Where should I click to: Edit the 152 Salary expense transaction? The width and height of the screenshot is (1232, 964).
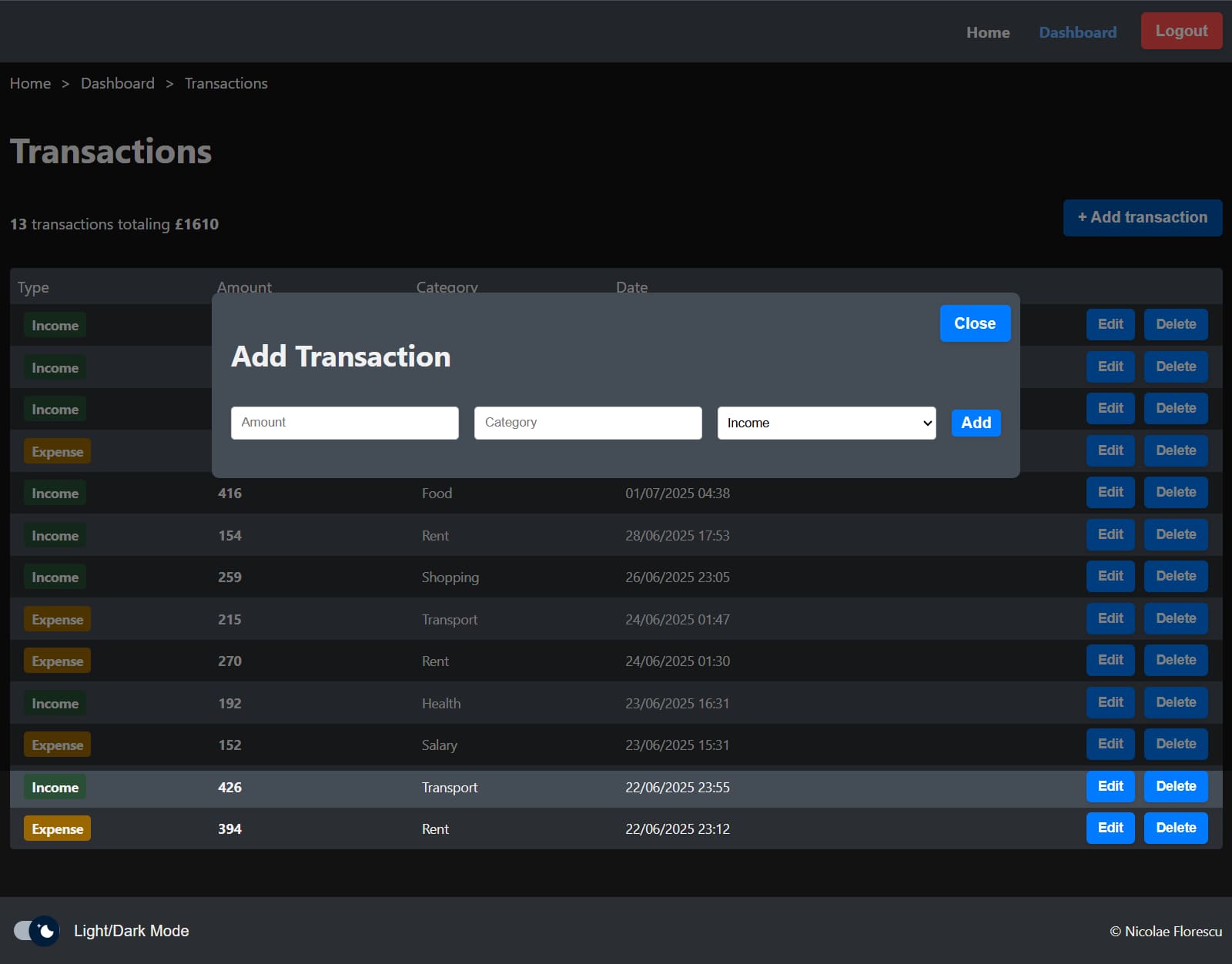1110,744
